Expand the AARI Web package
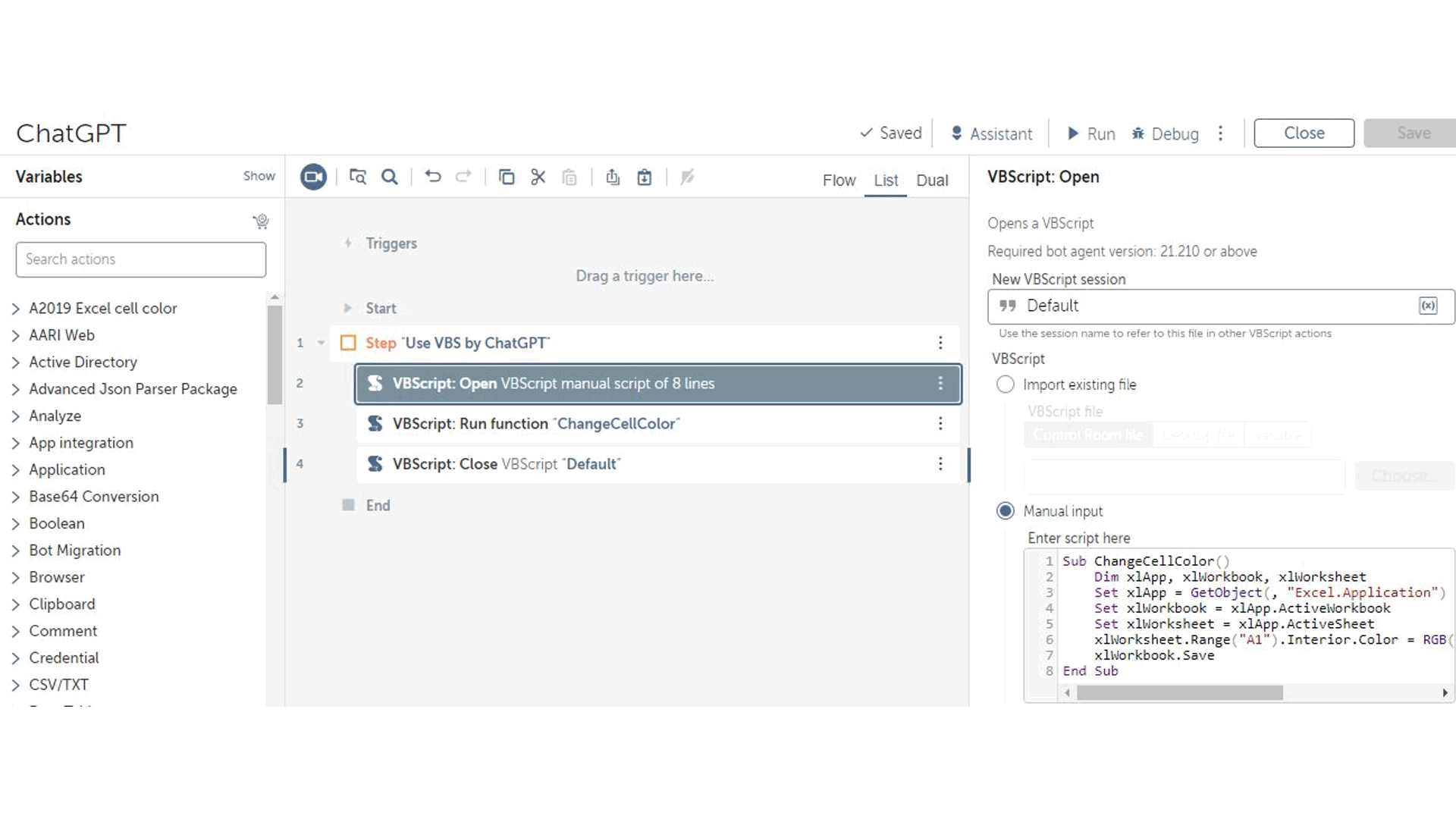Screen dimensions: 1456x819 [x=15, y=335]
